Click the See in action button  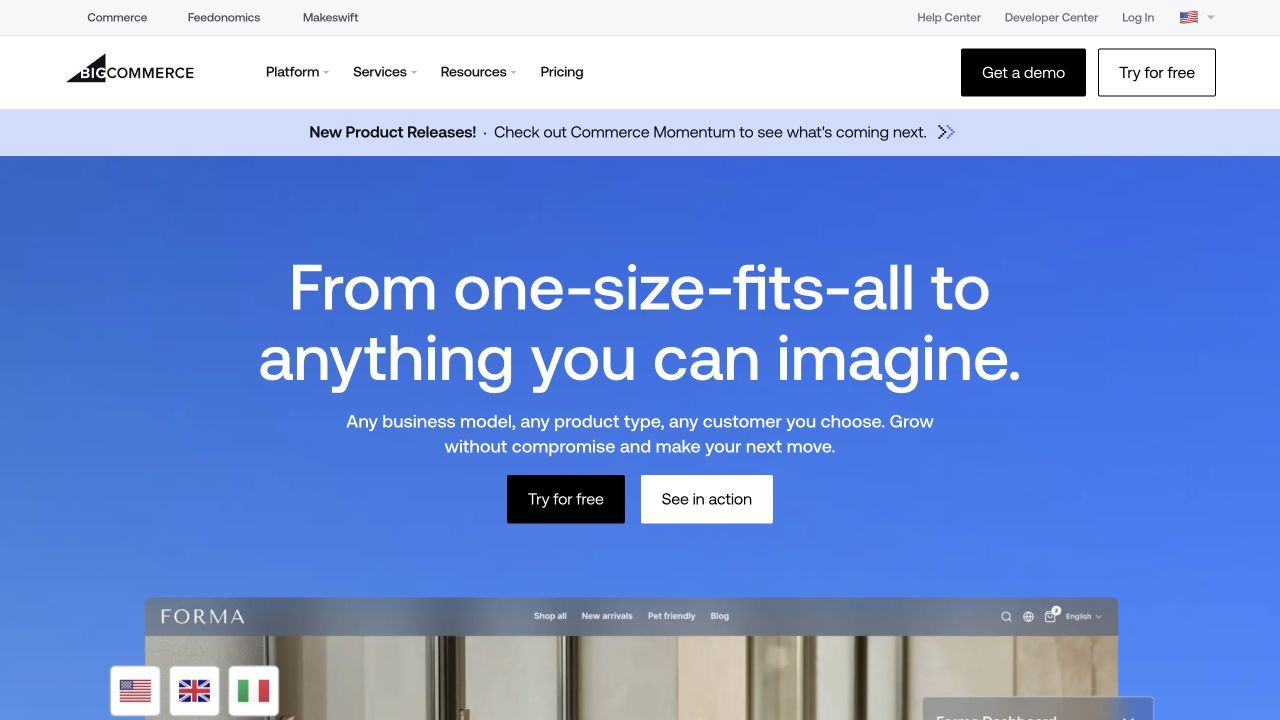707,499
